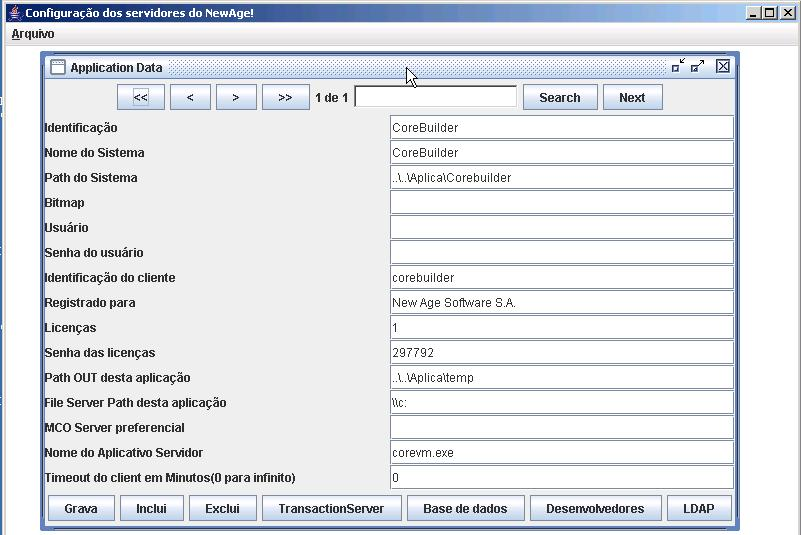Iconify the Application Data internal frame
The image size is (801, 535).
coord(678,66)
